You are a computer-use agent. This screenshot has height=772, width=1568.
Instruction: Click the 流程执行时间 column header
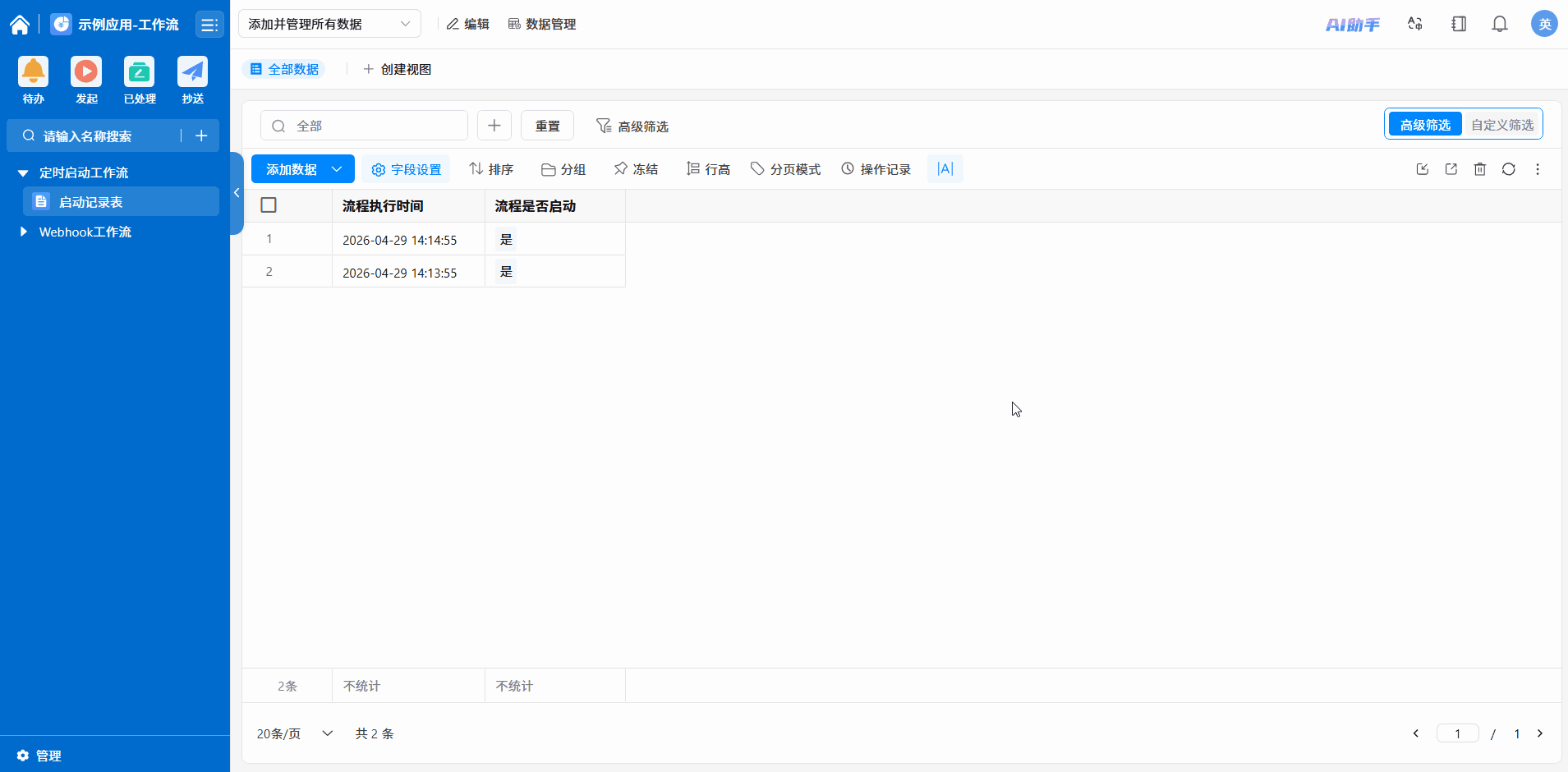408,206
